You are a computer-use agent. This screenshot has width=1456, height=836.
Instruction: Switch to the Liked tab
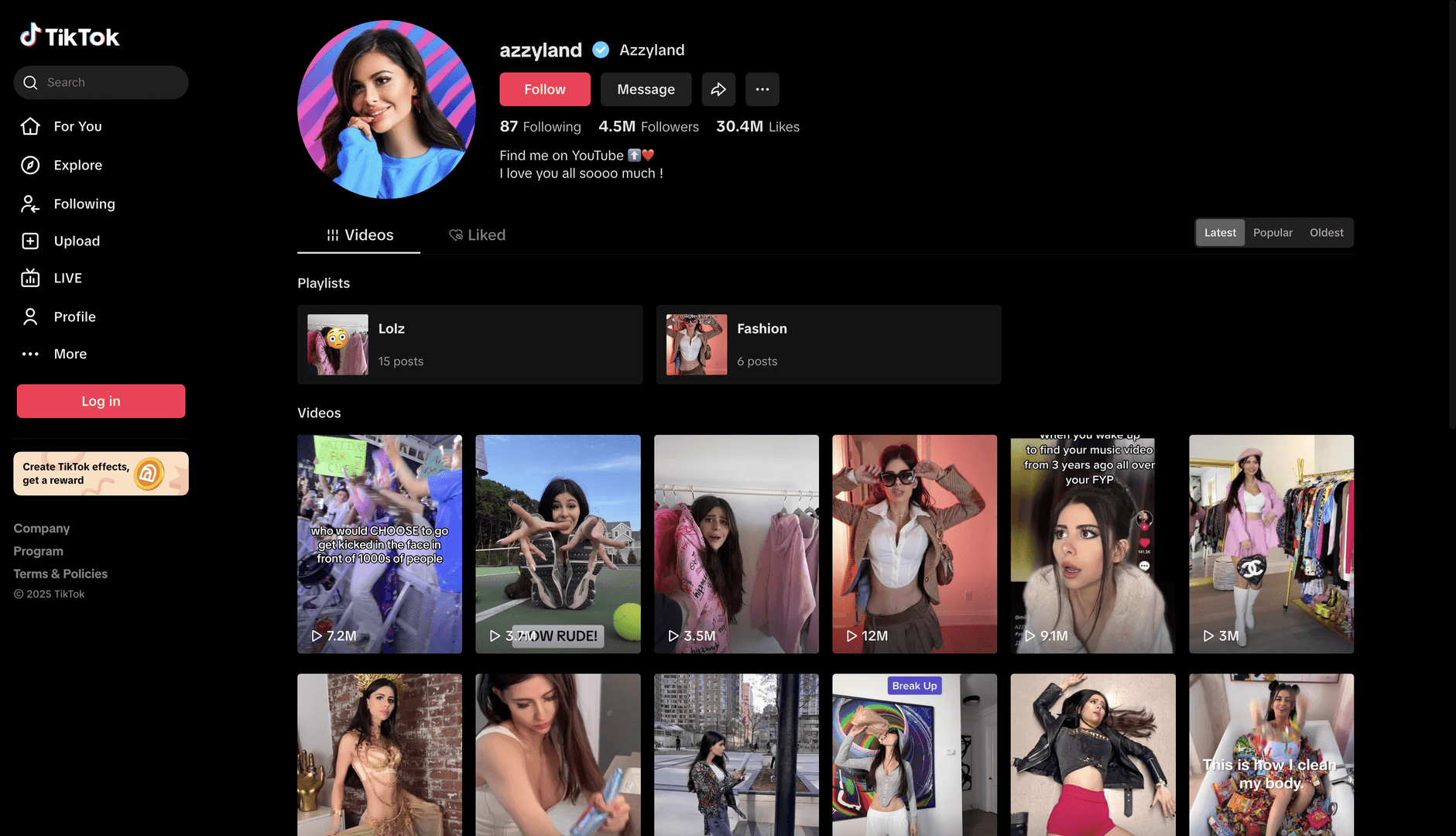478,235
